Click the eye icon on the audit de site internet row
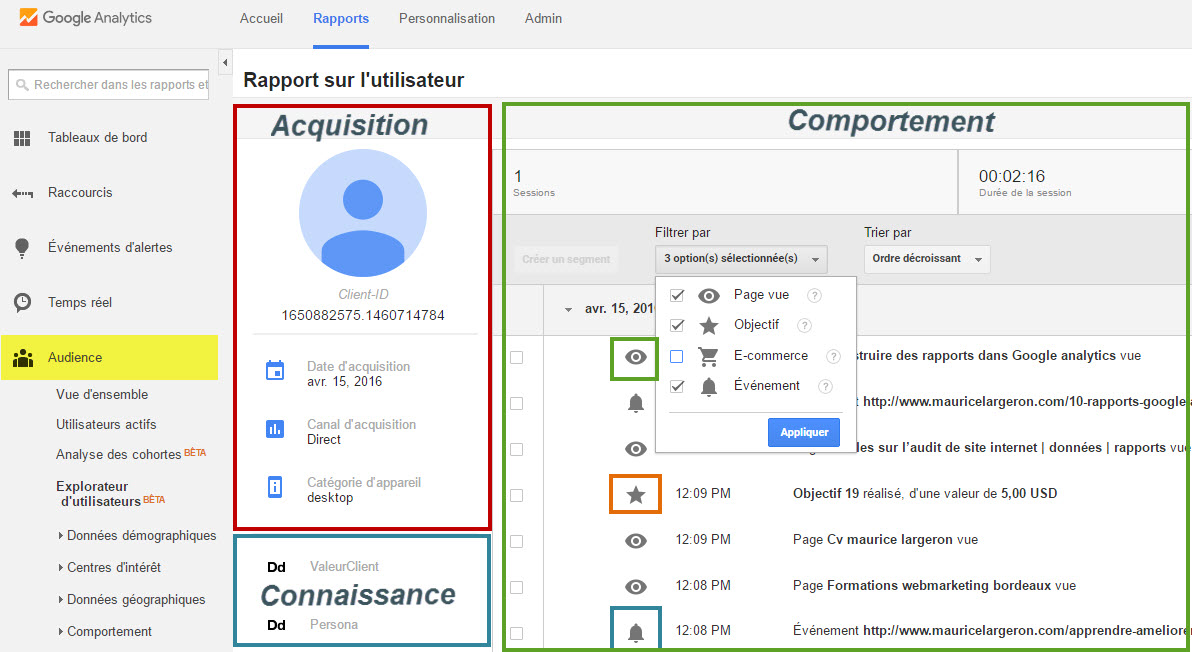 pos(636,449)
